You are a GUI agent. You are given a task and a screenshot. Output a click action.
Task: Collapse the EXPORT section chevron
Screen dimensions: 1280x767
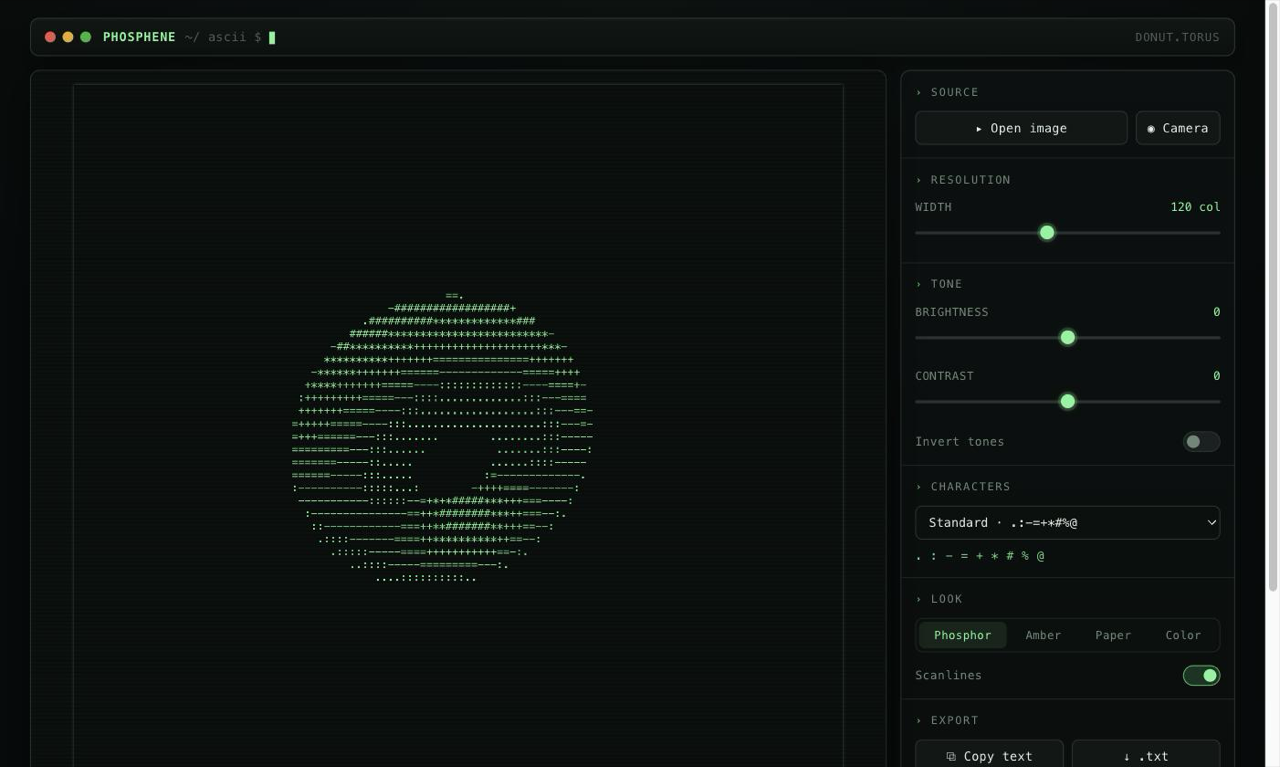(919, 720)
